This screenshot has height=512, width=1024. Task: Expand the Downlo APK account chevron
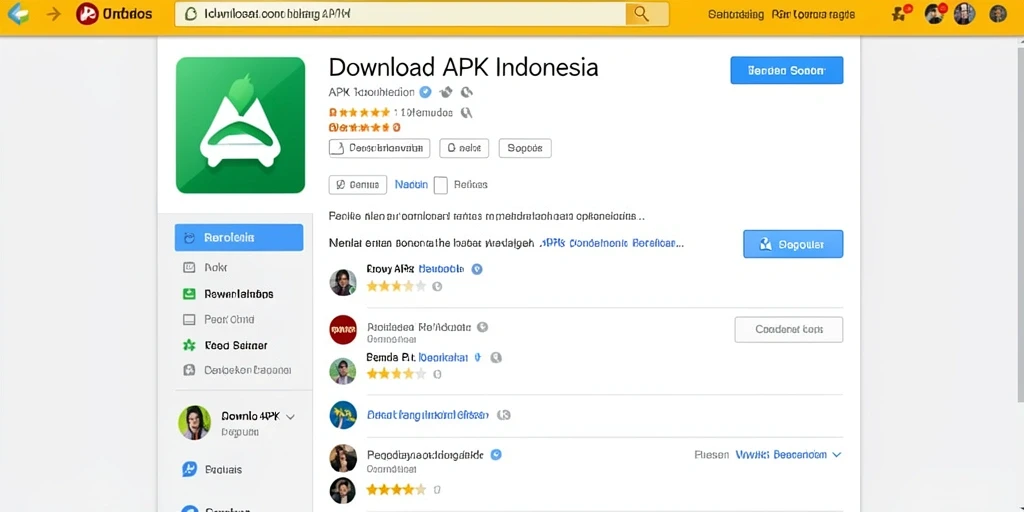tap(291, 417)
